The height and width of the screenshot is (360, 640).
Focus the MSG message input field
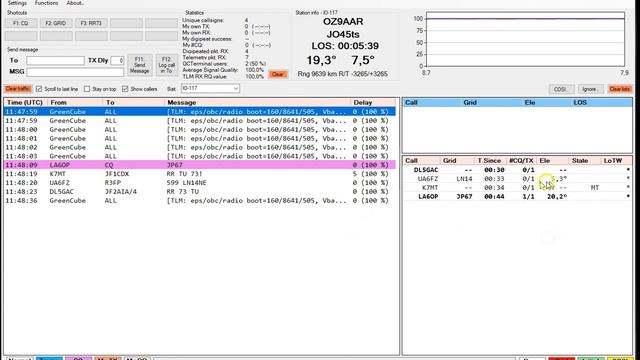coord(75,72)
